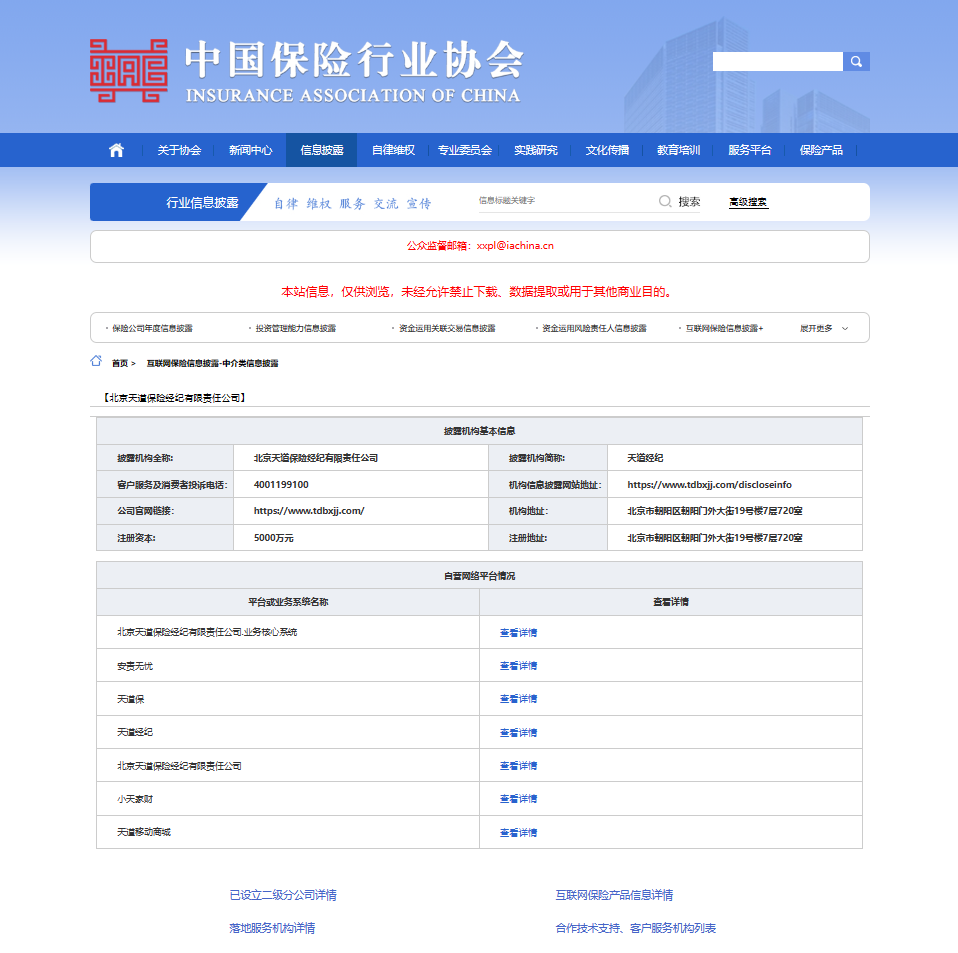Open the 关于协会 menu
Screen dimensions: 958x953
coord(179,150)
